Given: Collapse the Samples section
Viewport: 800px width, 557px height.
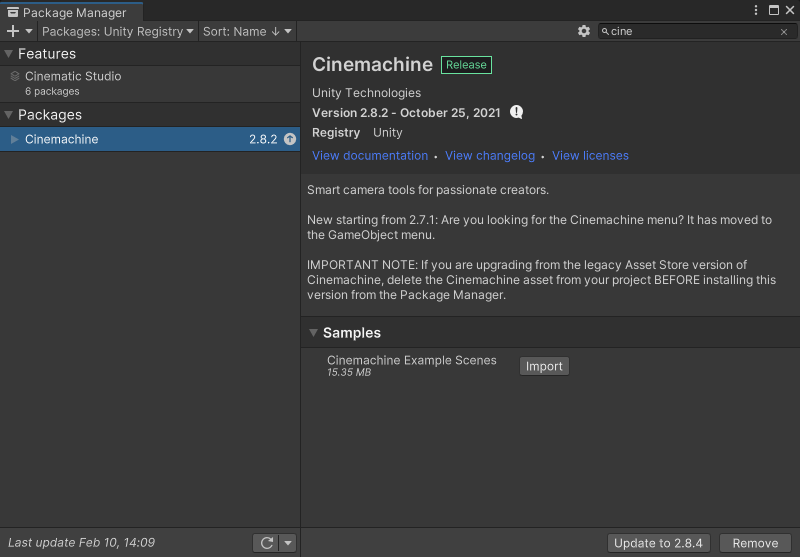Looking at the screenshot, I should click(x=313, y=333).
